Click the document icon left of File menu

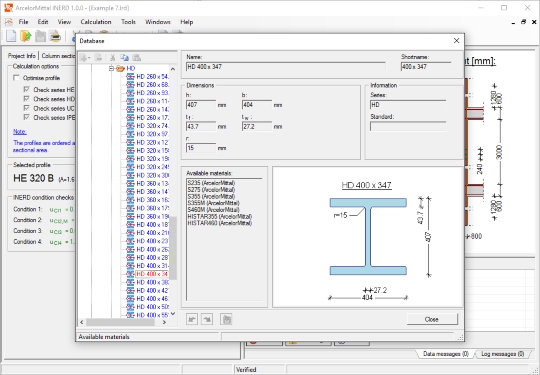point(9,22)
